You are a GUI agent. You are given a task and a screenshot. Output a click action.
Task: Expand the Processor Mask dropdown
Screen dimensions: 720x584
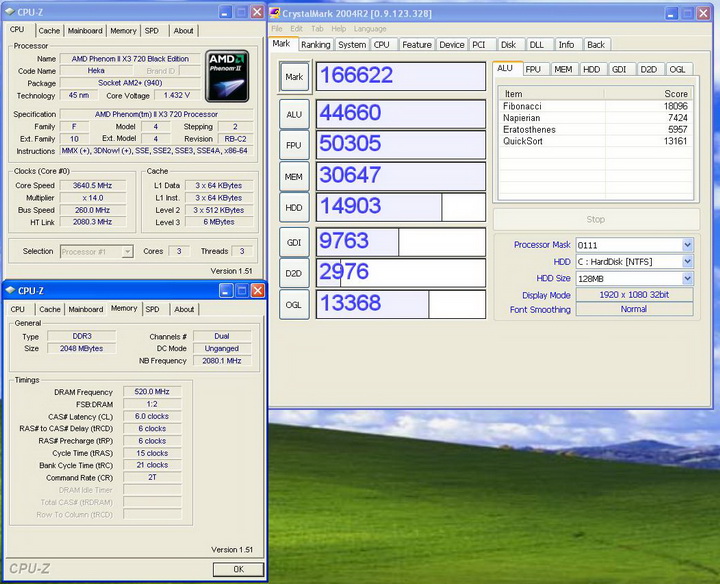click(687, 245)
